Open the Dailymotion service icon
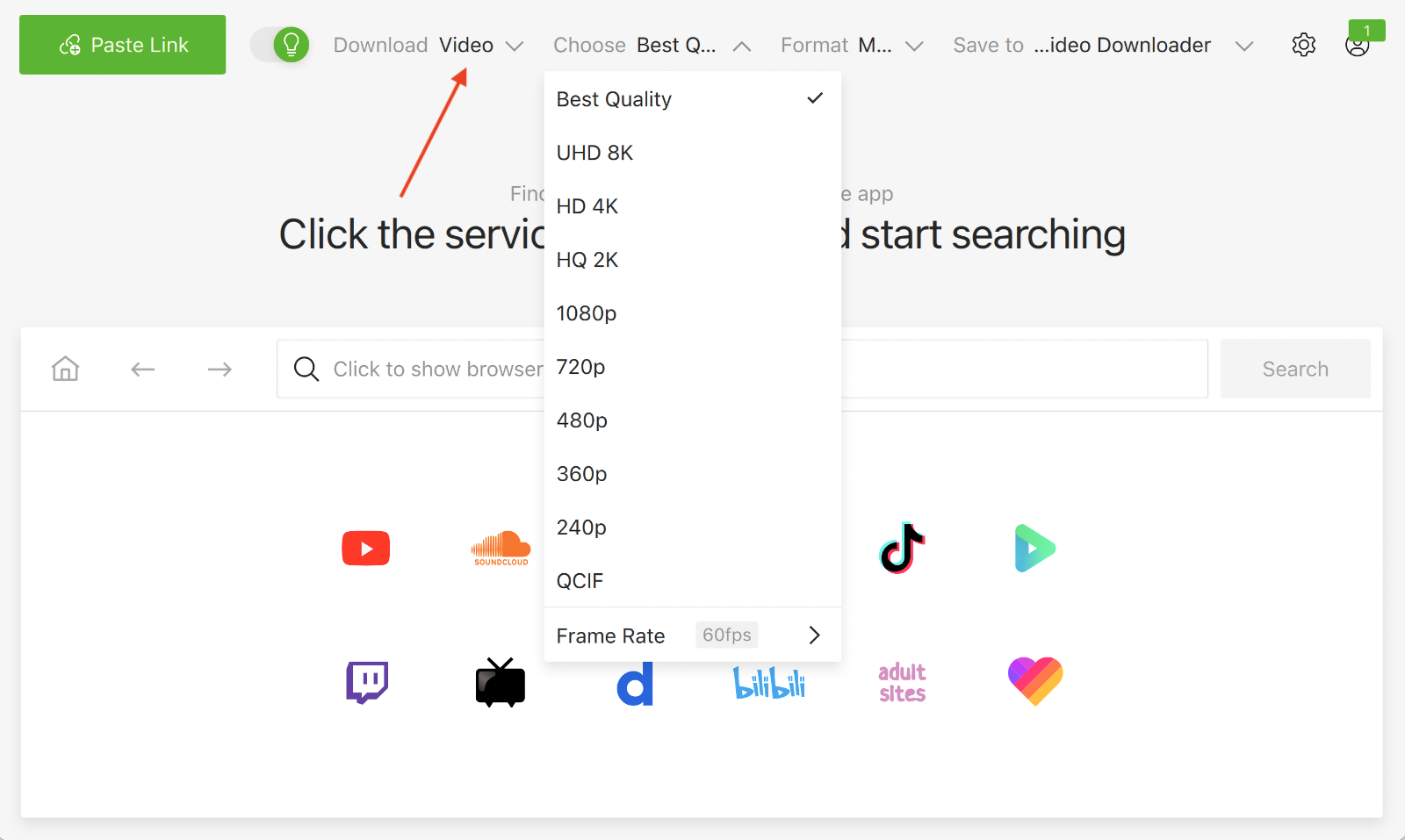 click(x=636, y=683)
